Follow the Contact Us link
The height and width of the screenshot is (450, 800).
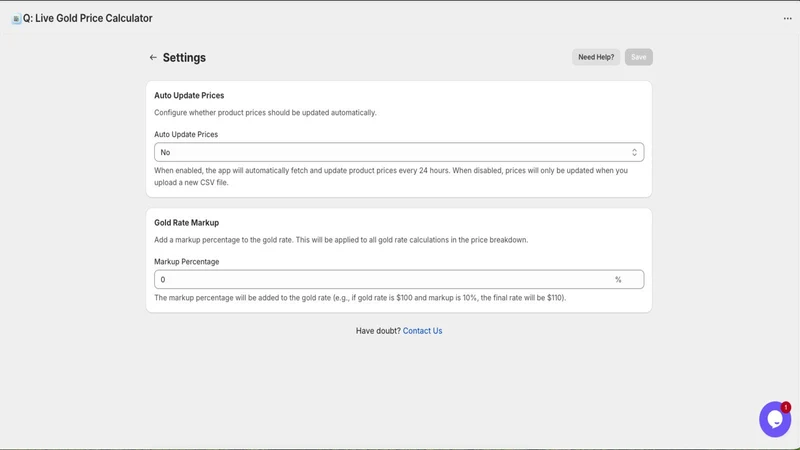click(x=422, y=331)
